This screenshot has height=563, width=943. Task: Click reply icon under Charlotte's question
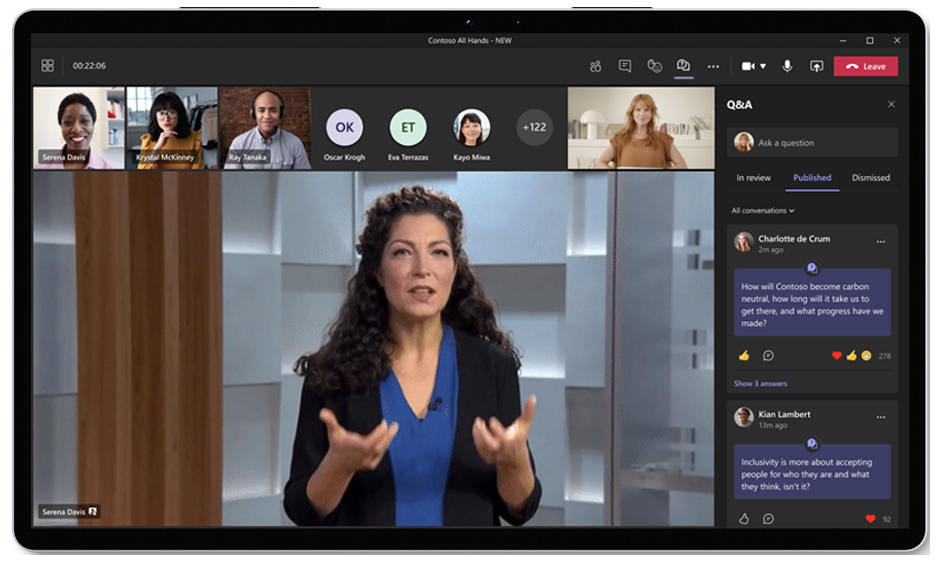[x=768, y=355]
